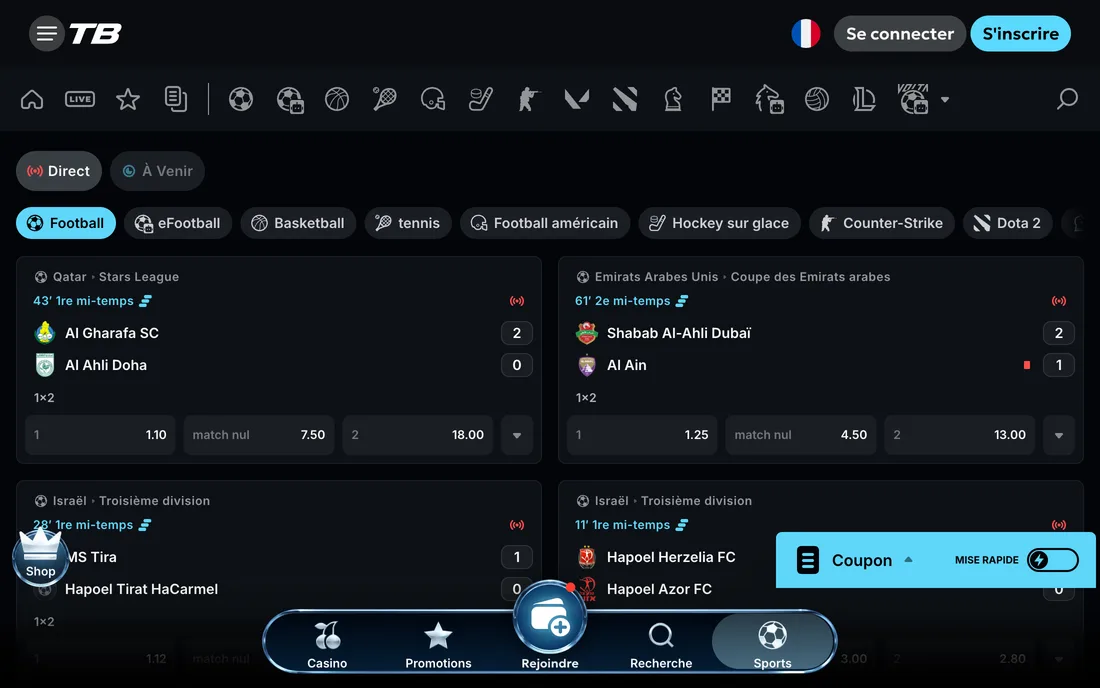
Task: Bet on 1 at 1.10 odds
Action: click(100, 435)
